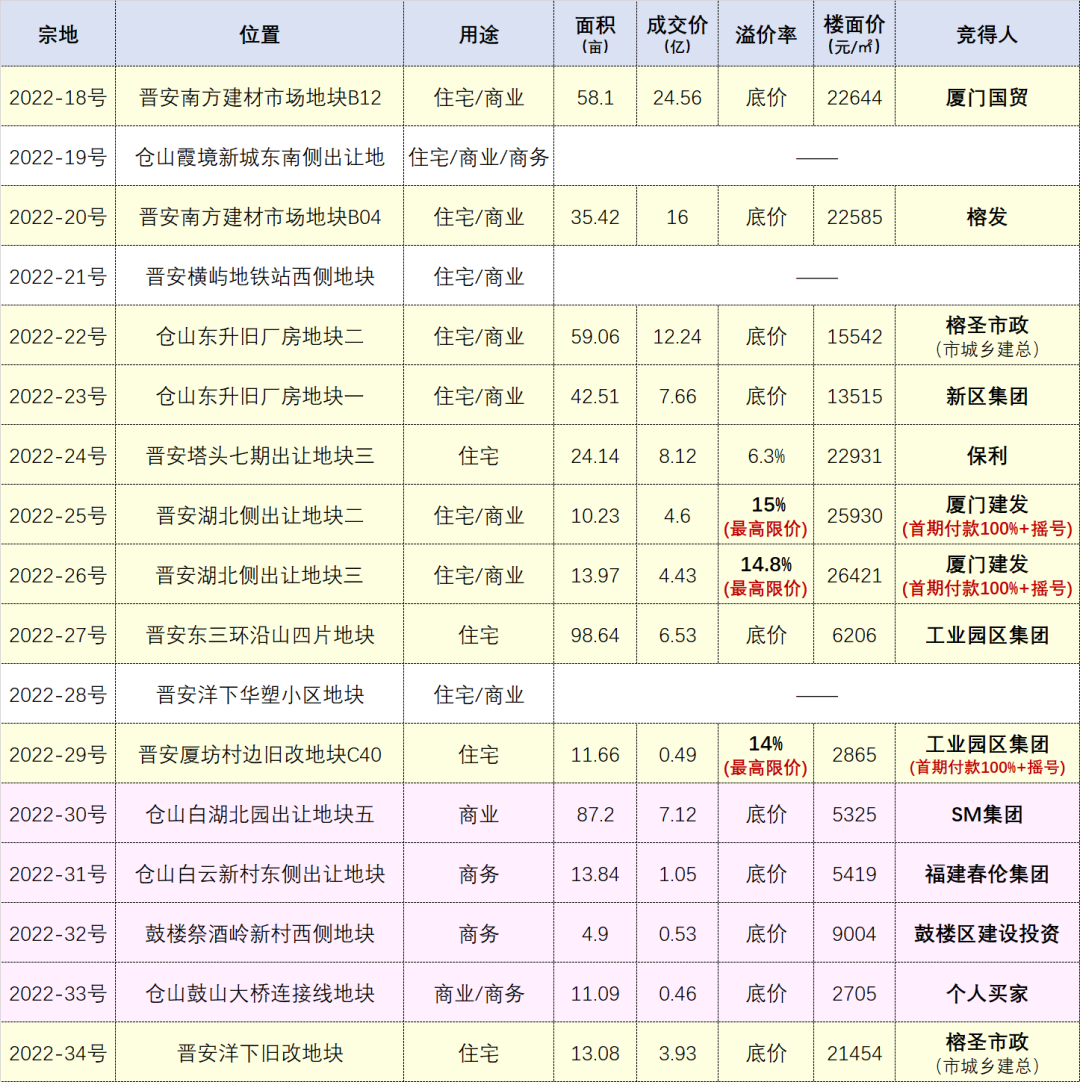Click the 个人买家 winner cell
The image size is (1080, 1082).
(x=988, y=993)
